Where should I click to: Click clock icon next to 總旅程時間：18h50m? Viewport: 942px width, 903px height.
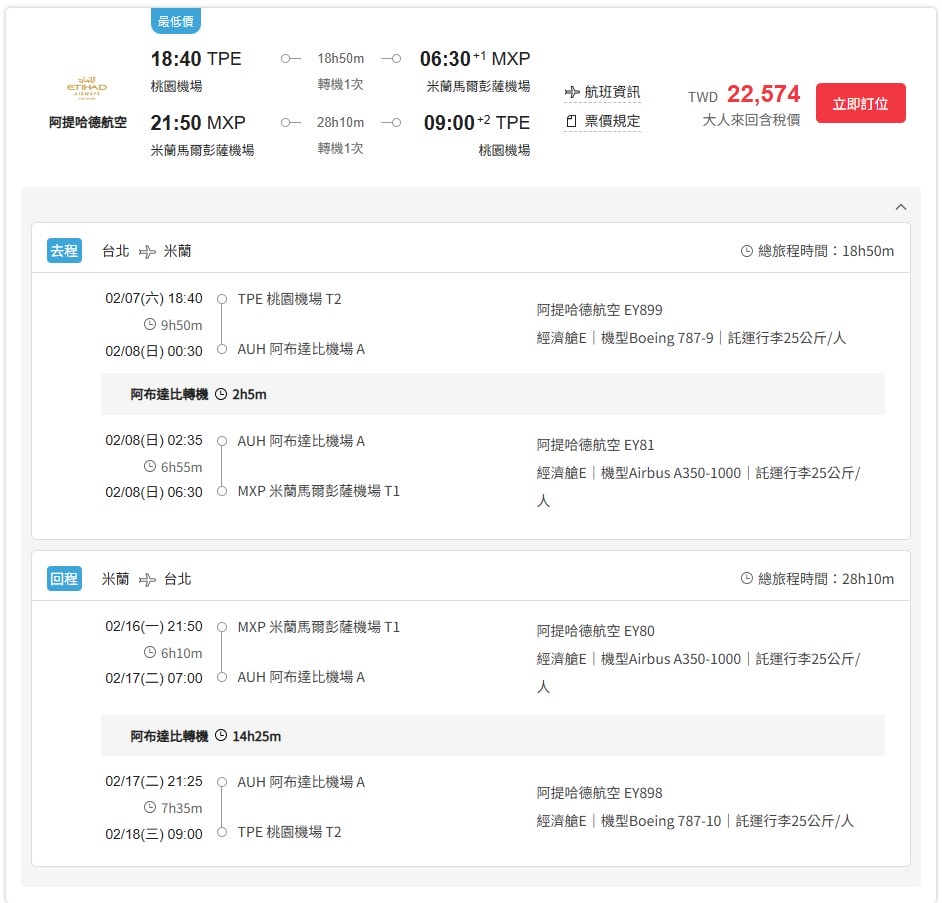coord(747,251)
